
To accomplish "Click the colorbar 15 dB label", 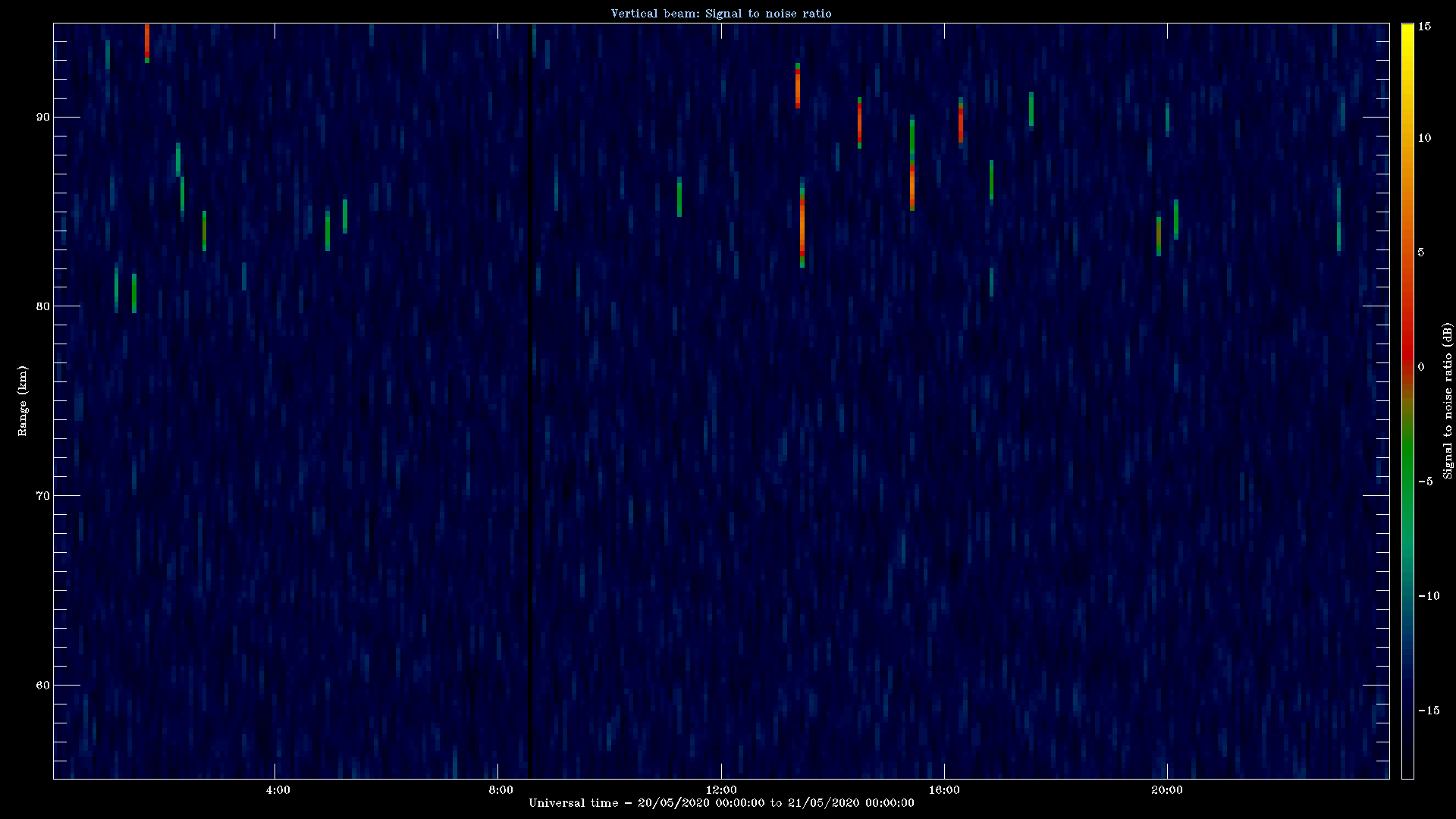I will 1424,27.
